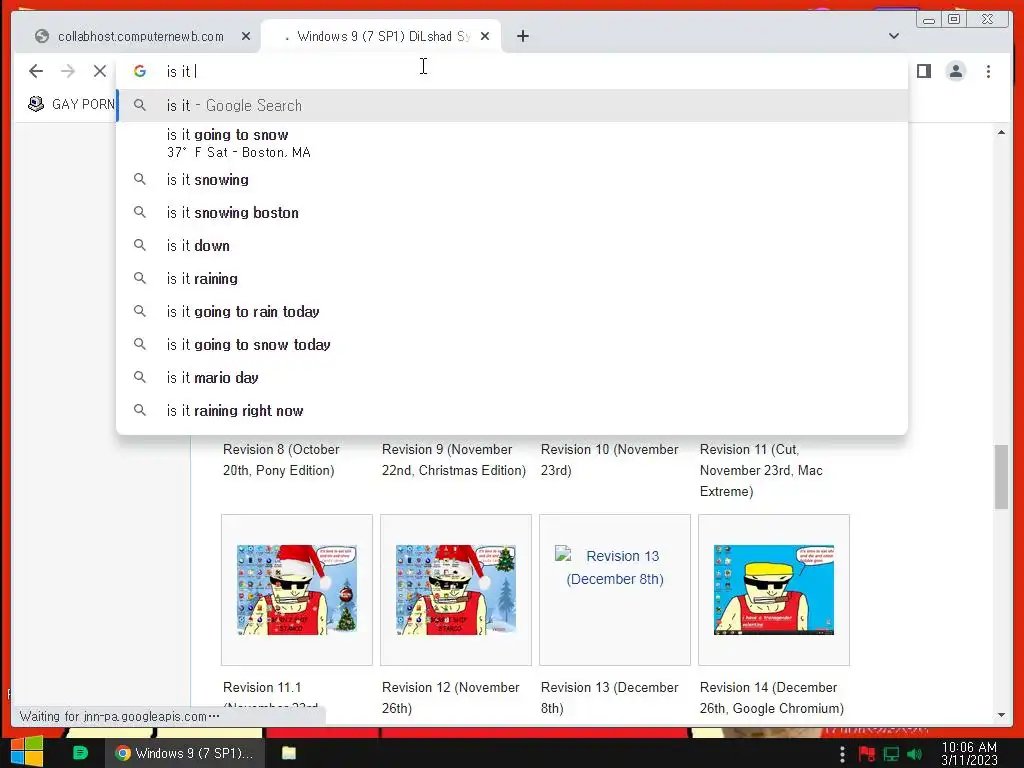Screen dimensions: 1024x768
Task: Open the Revision 11.1 thumbnail image
Action: 297,590
